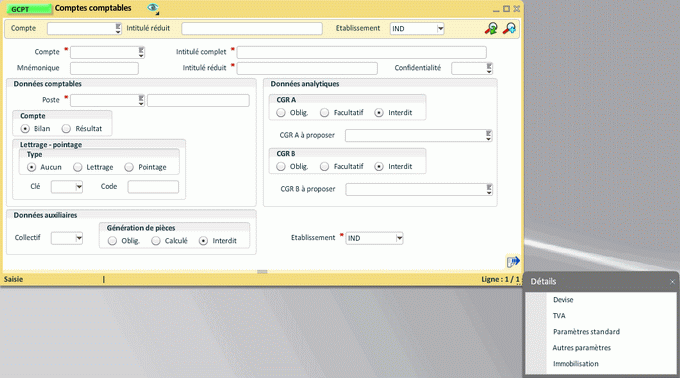Screen dimensions: 680x378
Task: Expand the Clé dropdown
Action: pyautogui.click(x=79, y=187)
